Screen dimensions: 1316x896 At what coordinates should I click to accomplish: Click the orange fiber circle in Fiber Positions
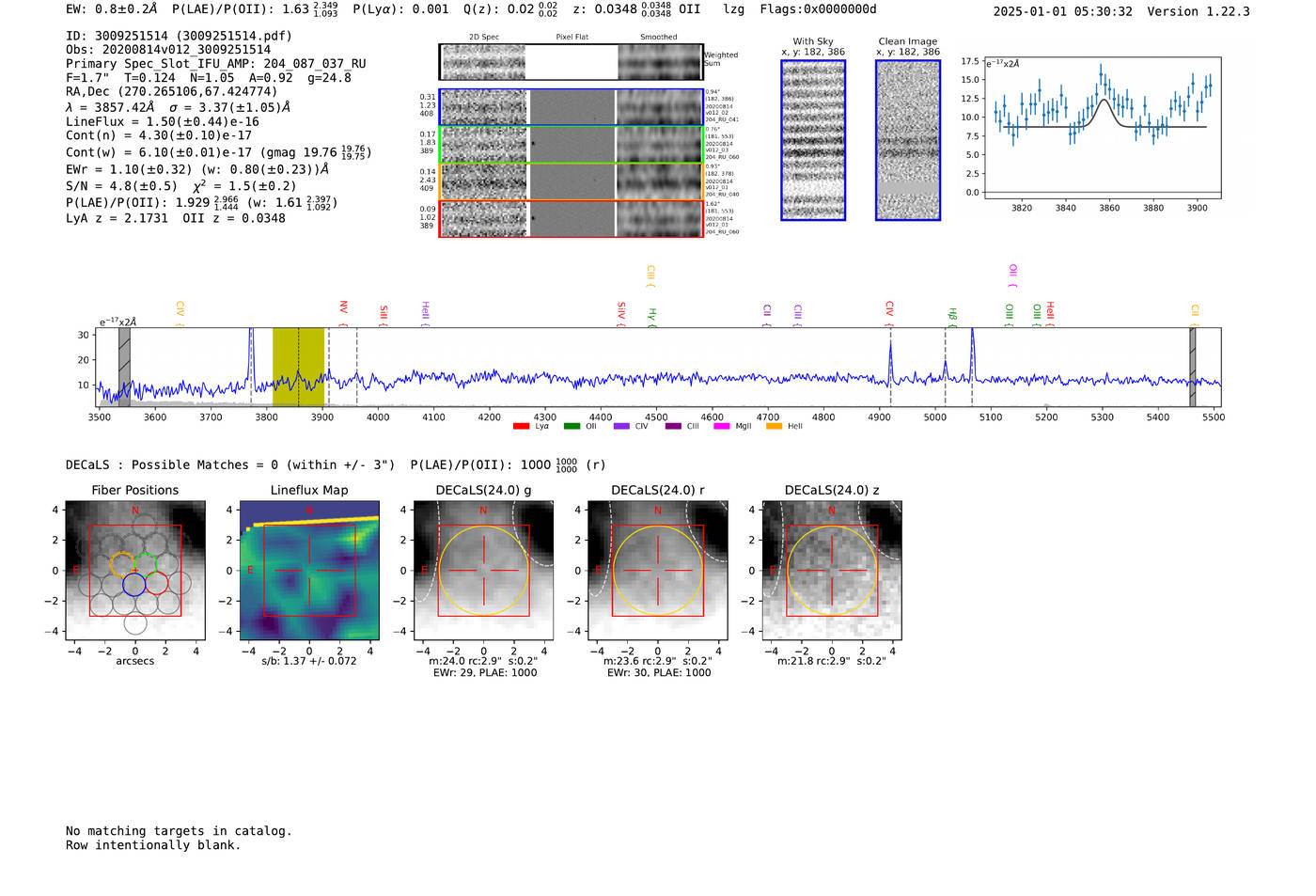click(123, 564)
